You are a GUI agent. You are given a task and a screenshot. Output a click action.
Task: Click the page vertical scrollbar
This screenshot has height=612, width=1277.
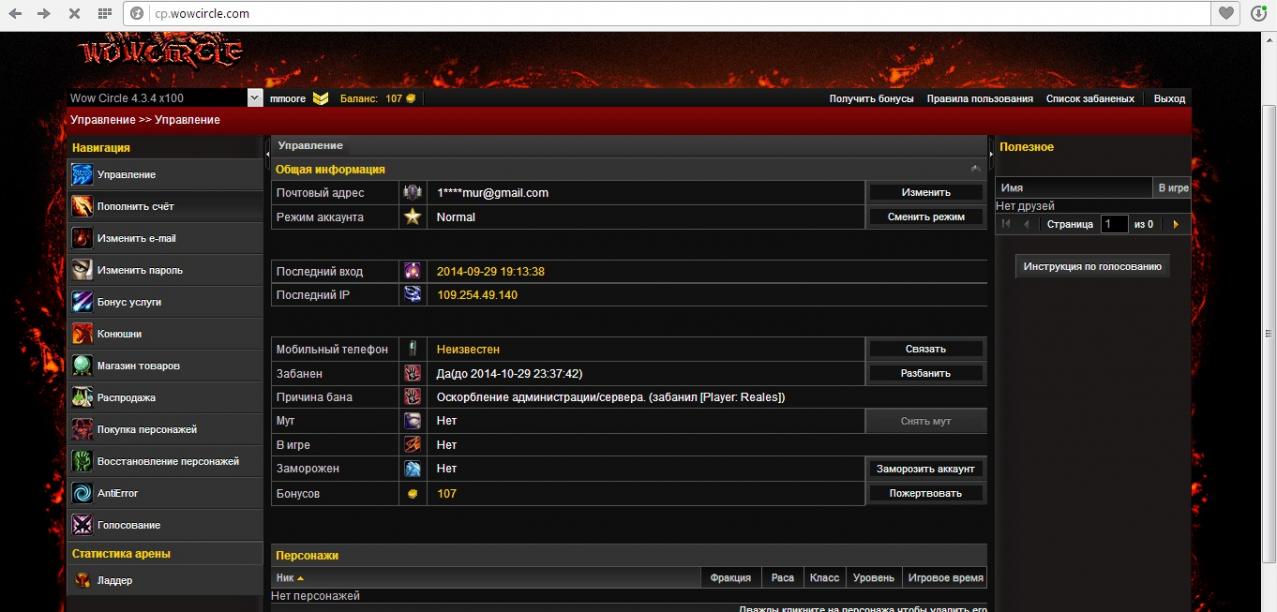[1269, 330]
